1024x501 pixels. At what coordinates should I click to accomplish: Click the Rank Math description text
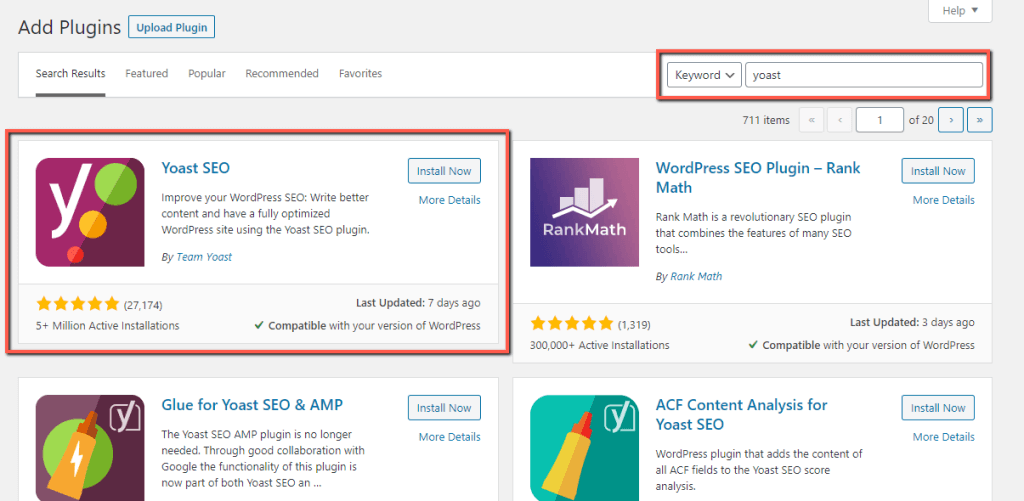click(x=753, y=233)
